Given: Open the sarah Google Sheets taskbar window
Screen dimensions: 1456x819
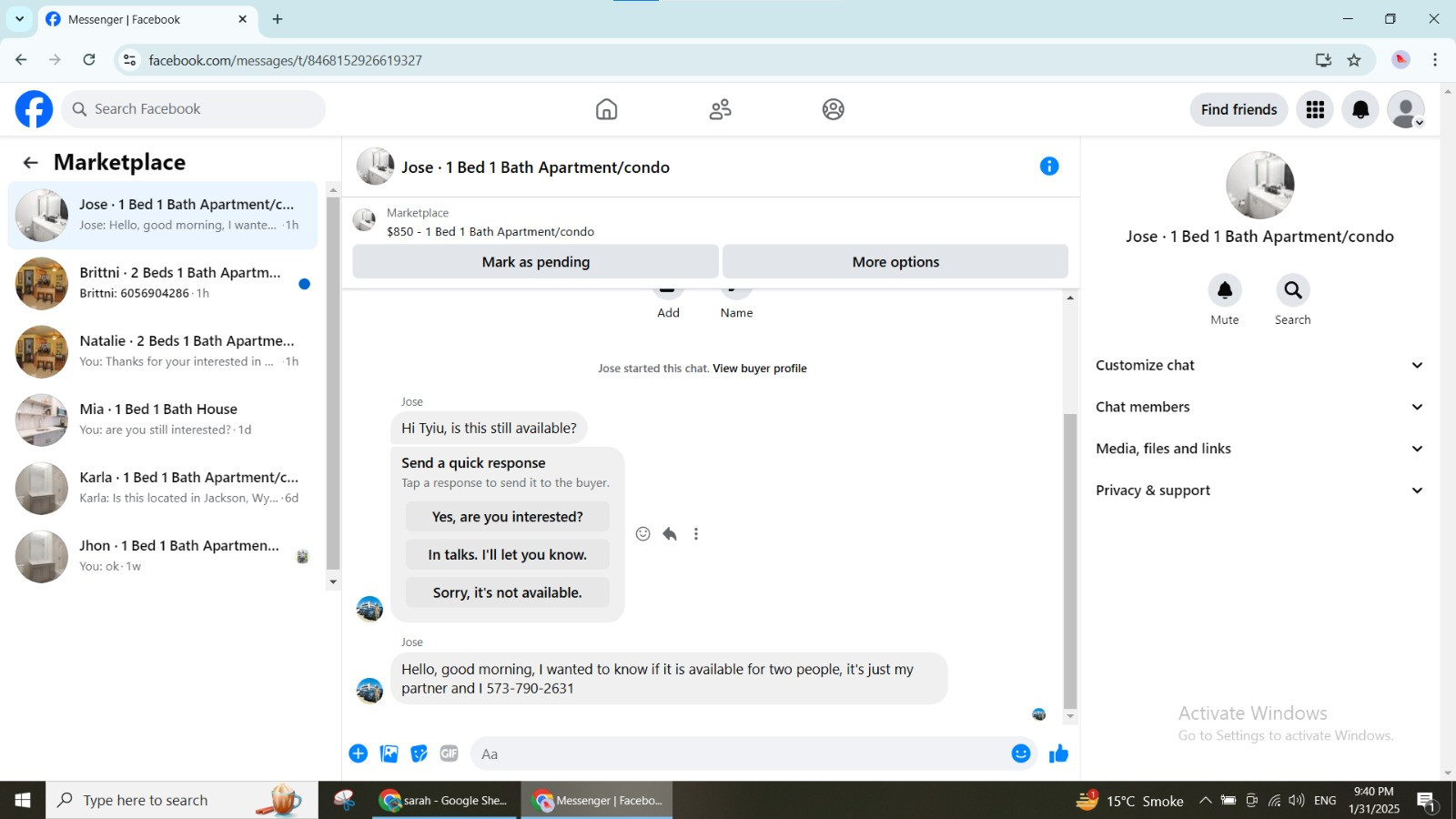Looking at the screenshot, I should 446,801.
